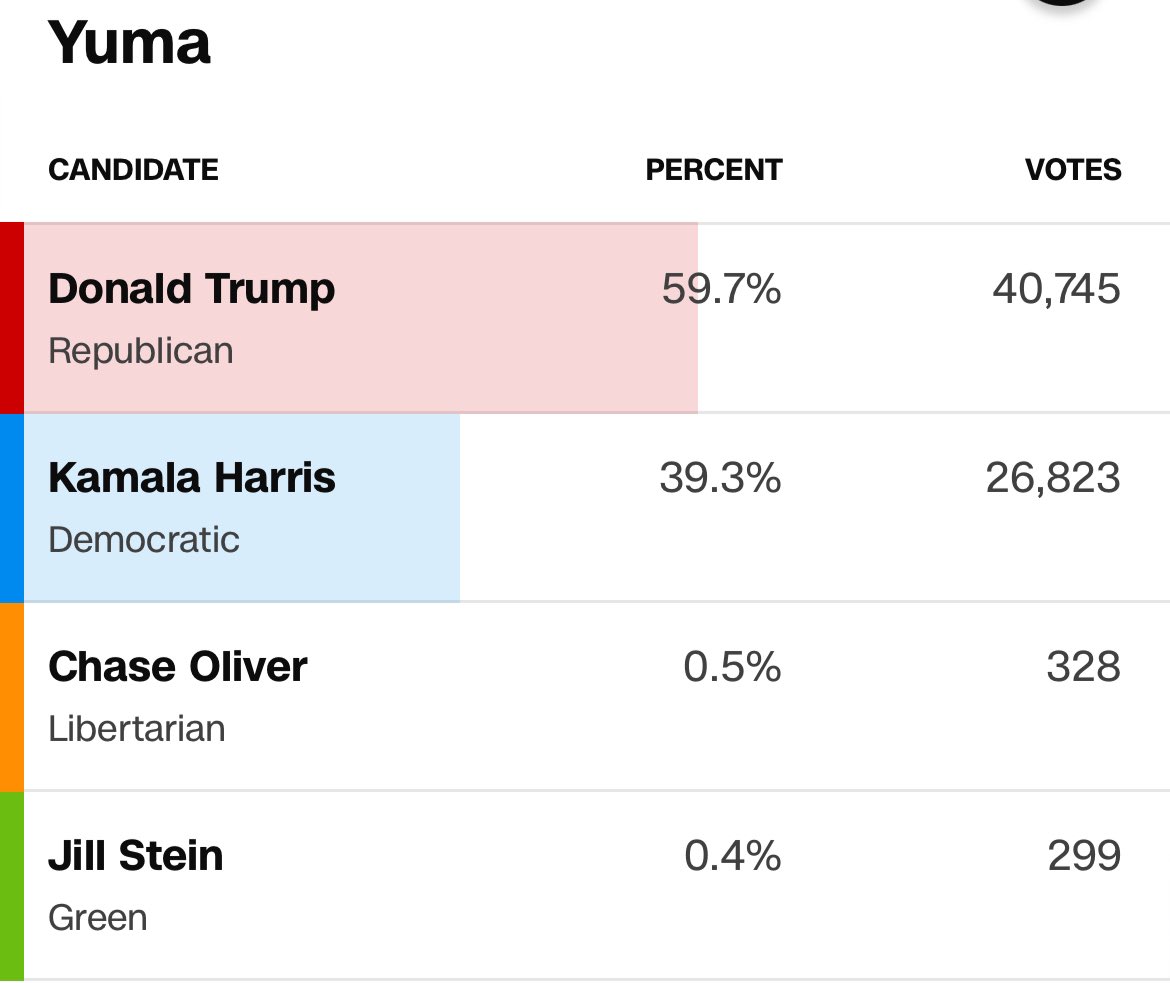Click the PERCENT column header
Image resolution: width=1170 pixels, height=983 pixels.
(x=713, y=170)
